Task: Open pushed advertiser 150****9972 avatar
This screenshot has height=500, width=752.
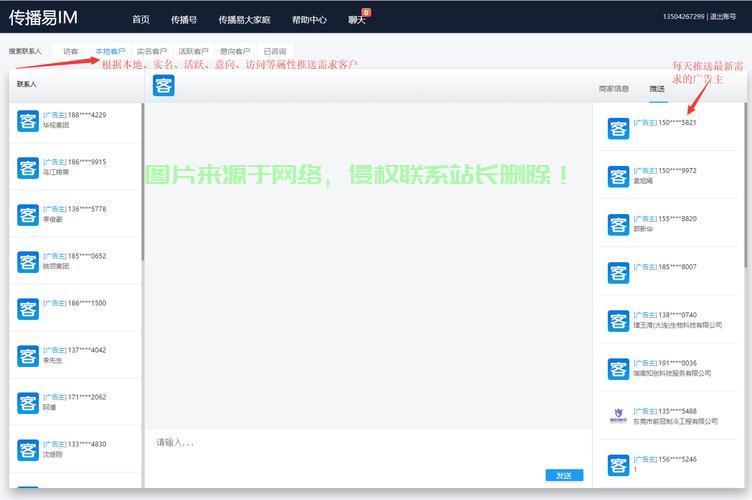Action: tap(618, 176)
